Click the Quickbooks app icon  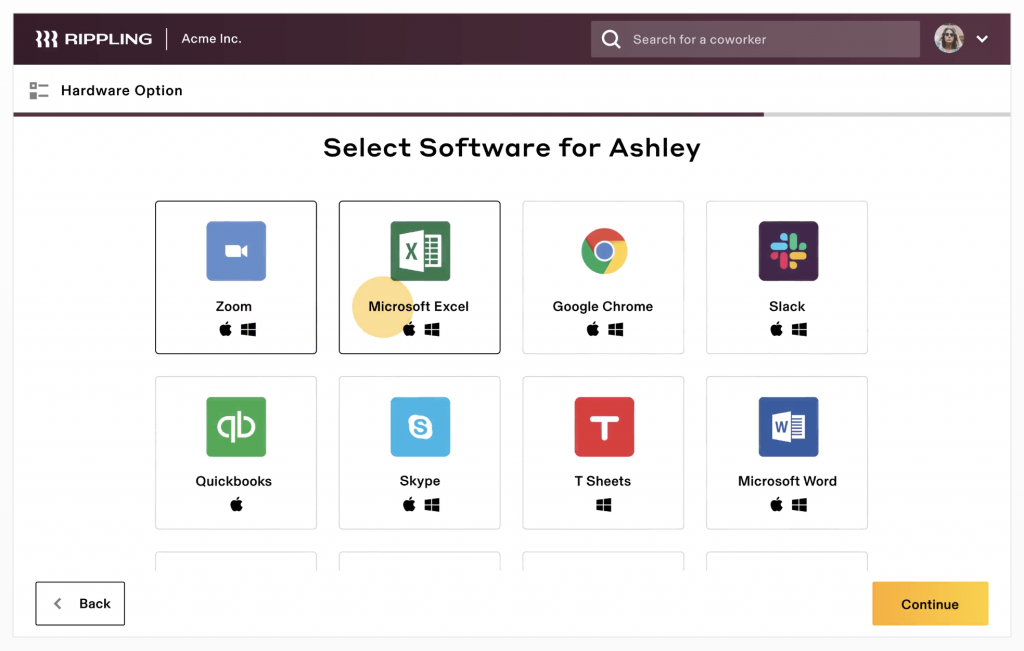[x=236, y=426]
